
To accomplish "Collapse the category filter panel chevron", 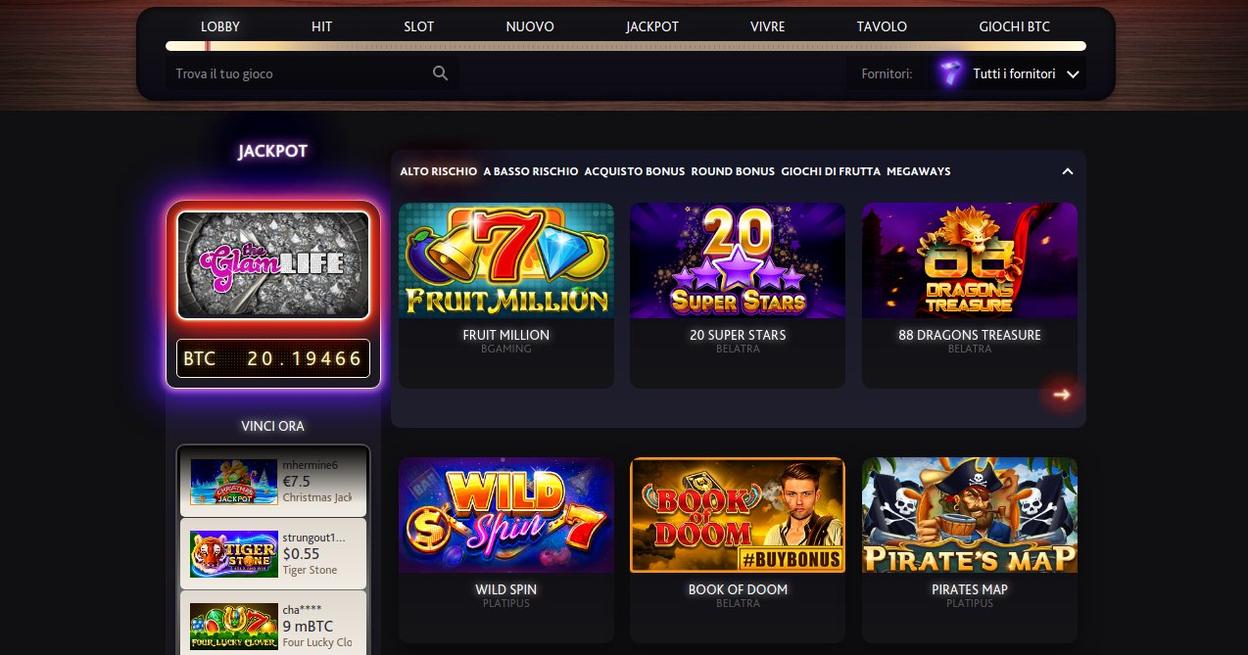I will (x=1067, y=171).
